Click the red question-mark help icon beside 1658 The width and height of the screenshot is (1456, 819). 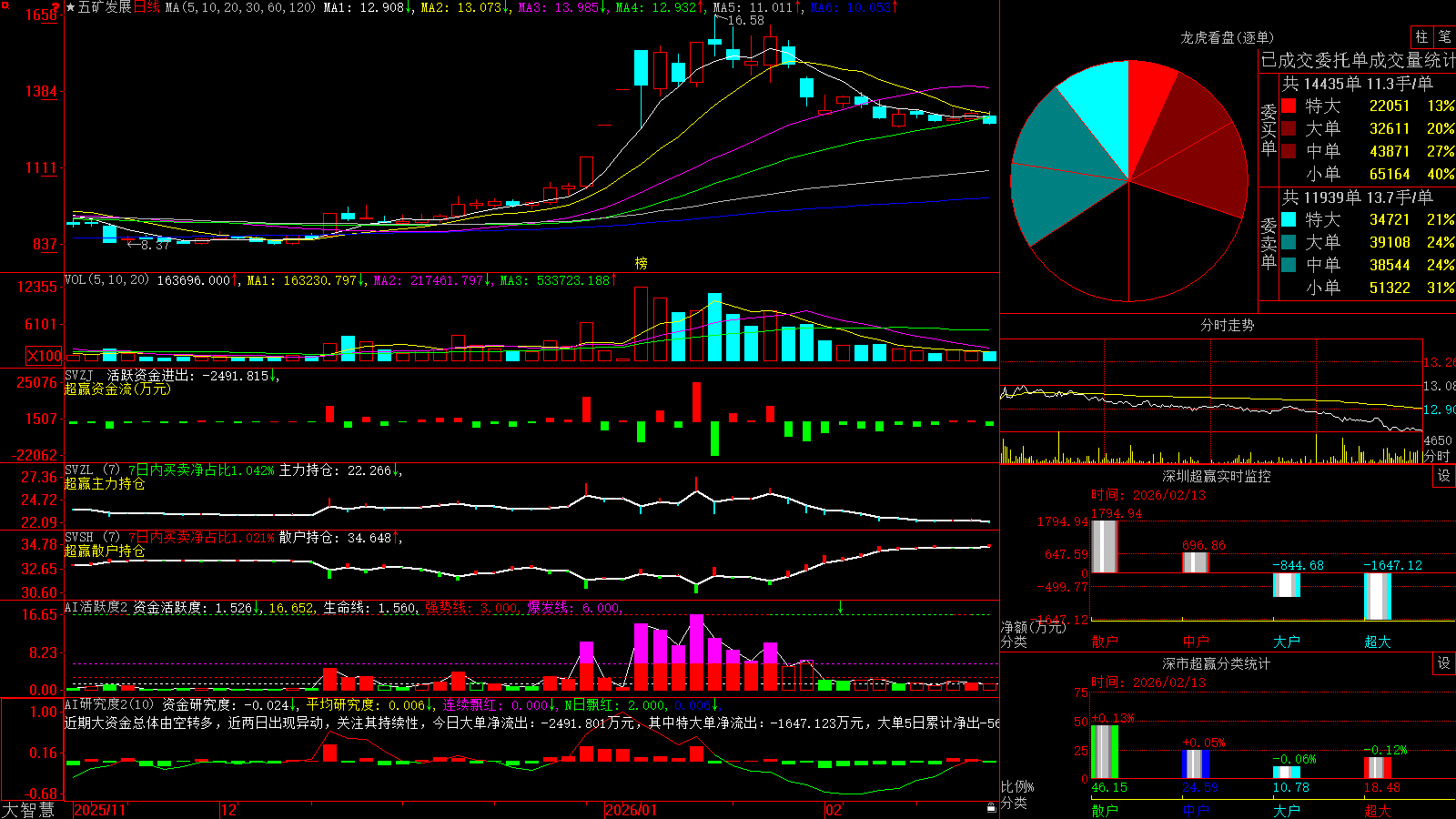coord(56,7)
